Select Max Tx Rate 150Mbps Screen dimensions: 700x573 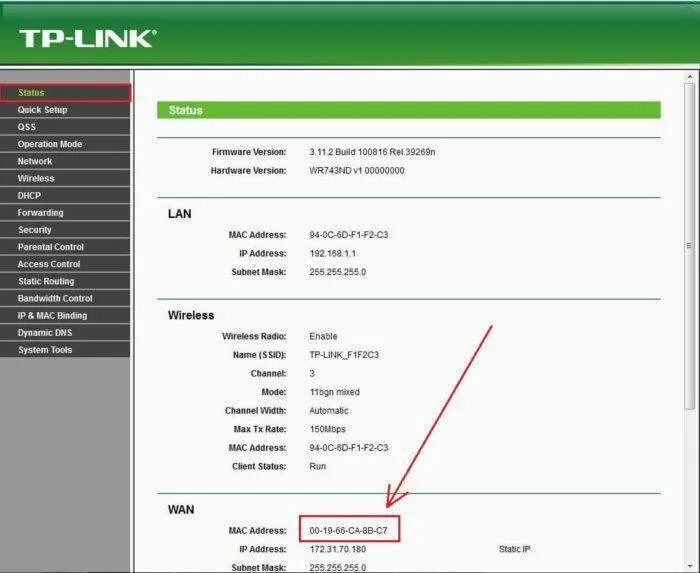(327, 429)
